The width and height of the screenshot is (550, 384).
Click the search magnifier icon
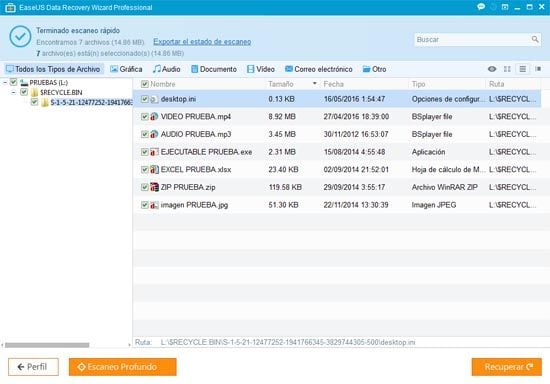tap(535, 39)
